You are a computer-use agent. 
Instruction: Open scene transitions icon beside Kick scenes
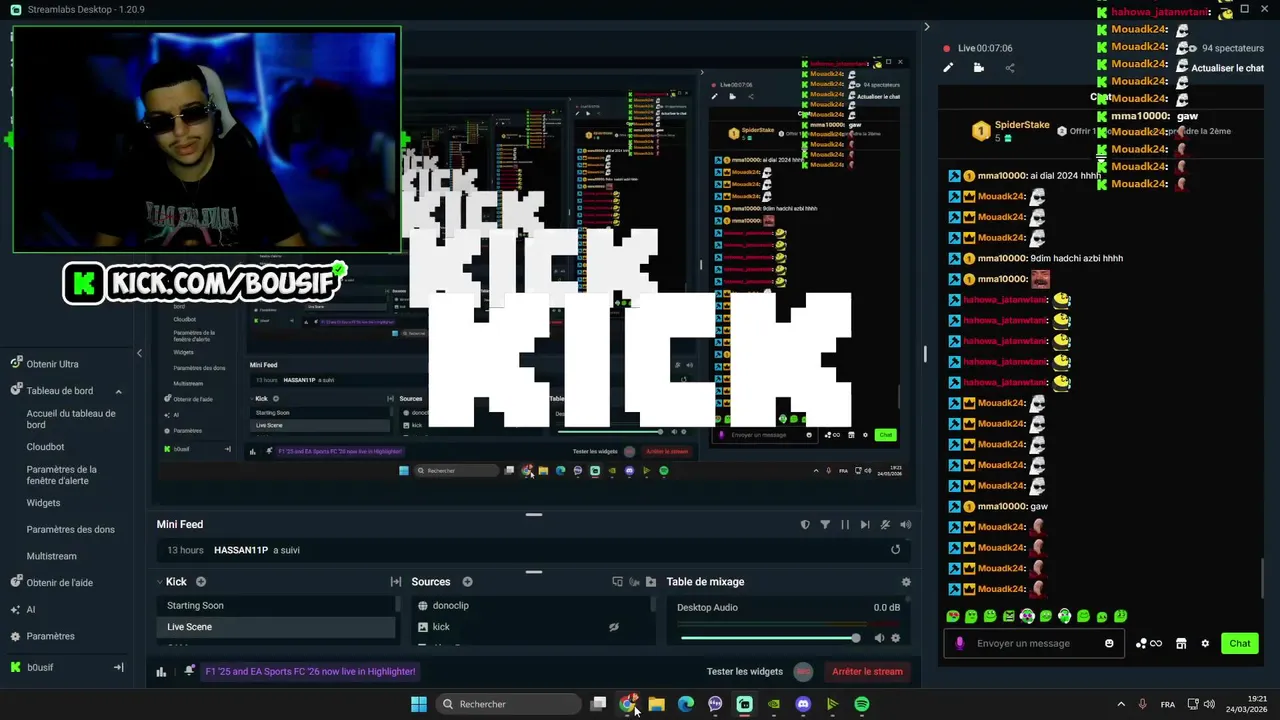(396, 582)
